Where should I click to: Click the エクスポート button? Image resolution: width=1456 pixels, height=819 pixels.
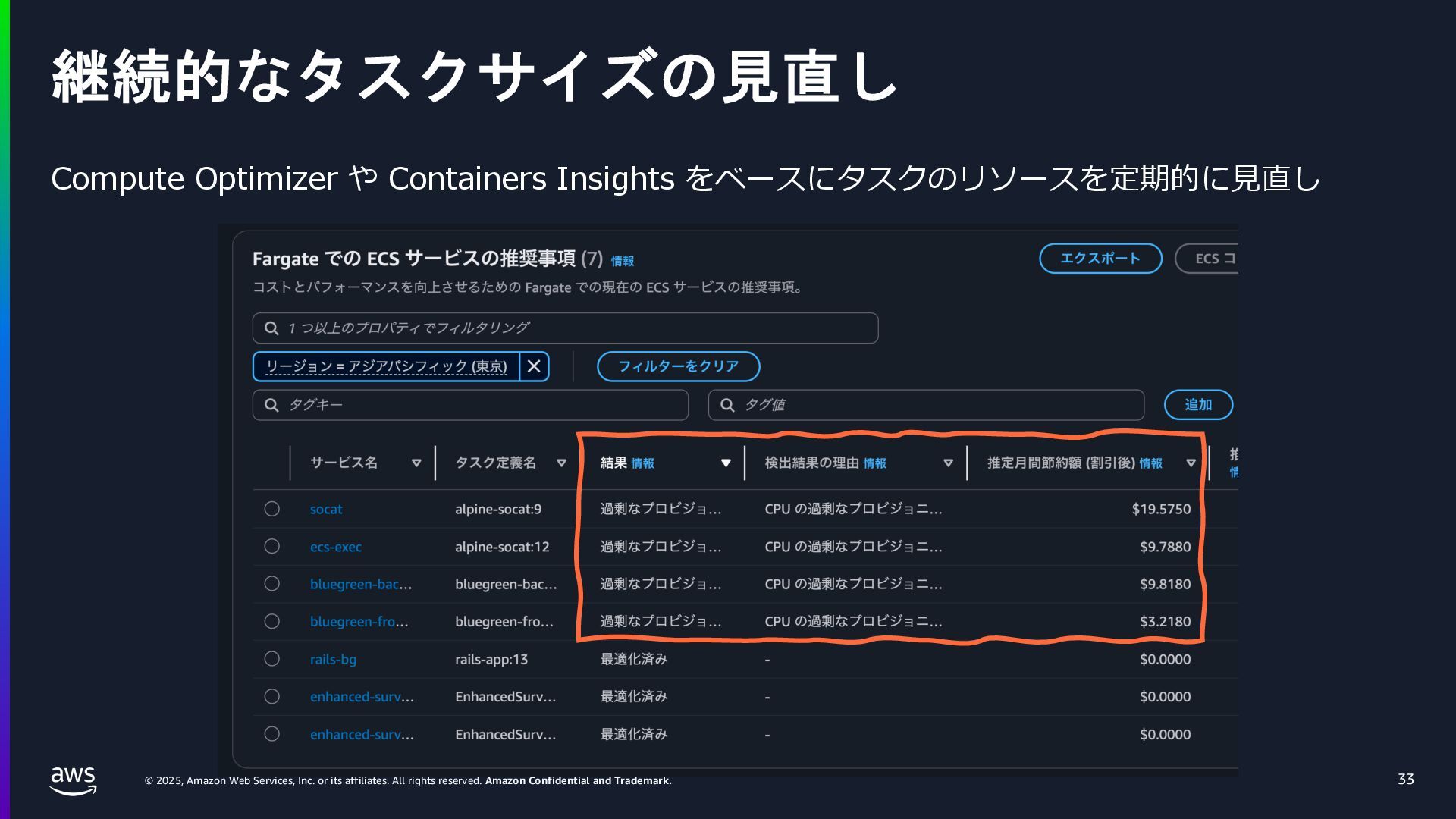pyautogui.click(x=1100, y=259)
